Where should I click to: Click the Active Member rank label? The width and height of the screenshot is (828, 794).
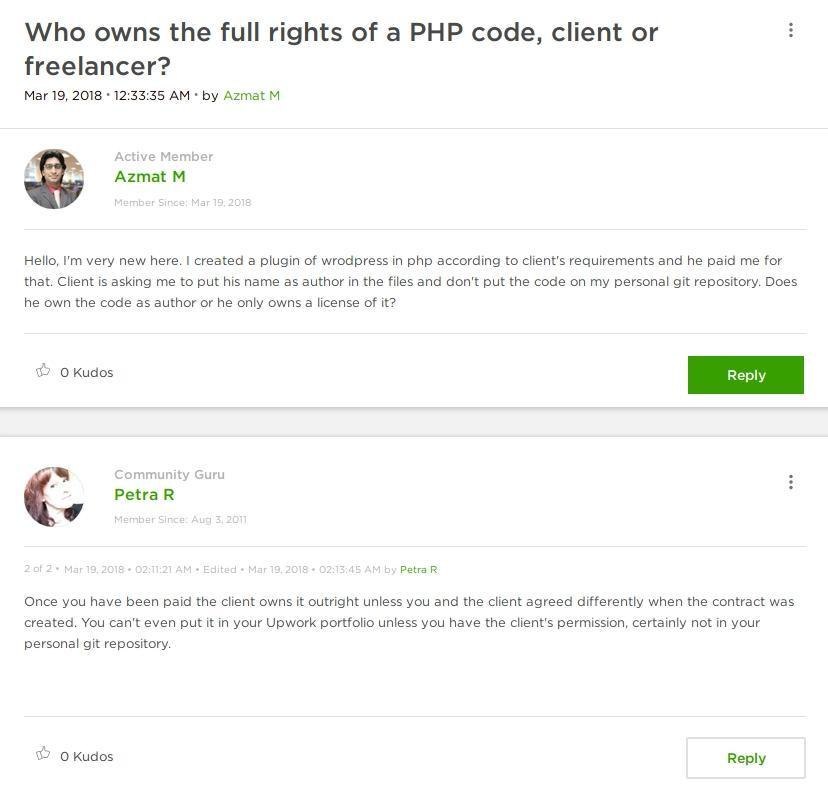163,156
